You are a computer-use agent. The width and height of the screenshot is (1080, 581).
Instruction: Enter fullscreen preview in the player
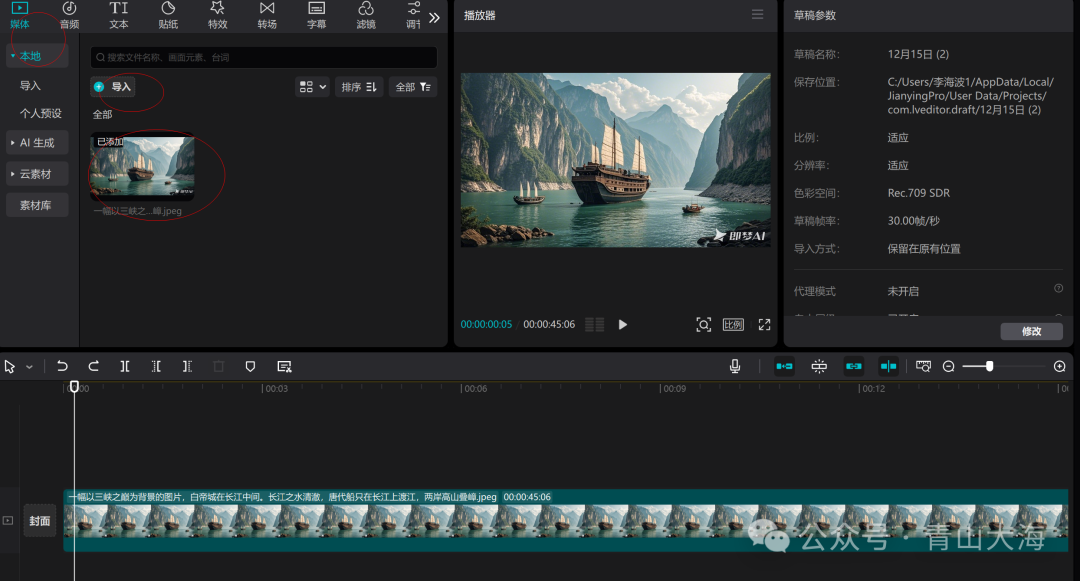[764, 325]
